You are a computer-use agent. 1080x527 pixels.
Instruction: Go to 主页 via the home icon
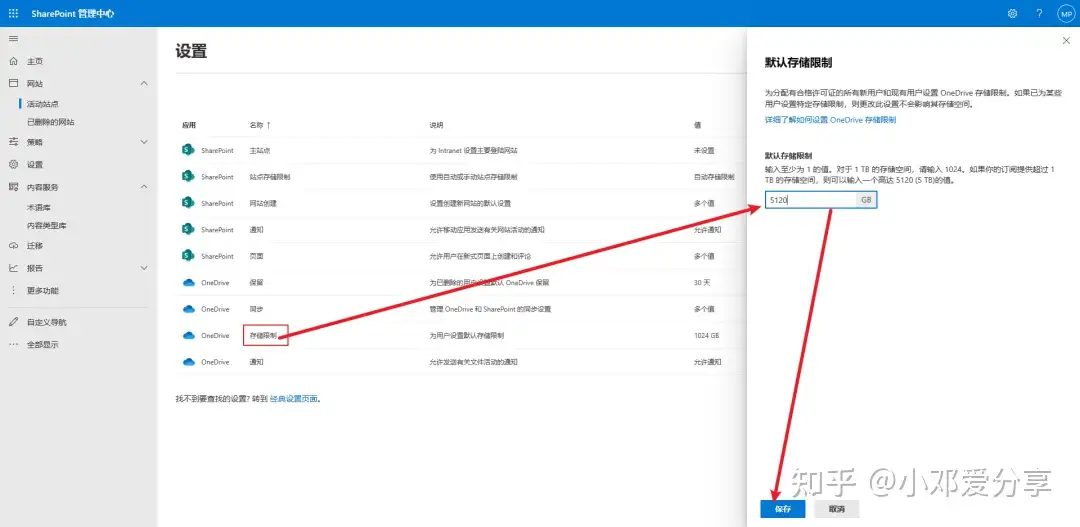[13, 61]
